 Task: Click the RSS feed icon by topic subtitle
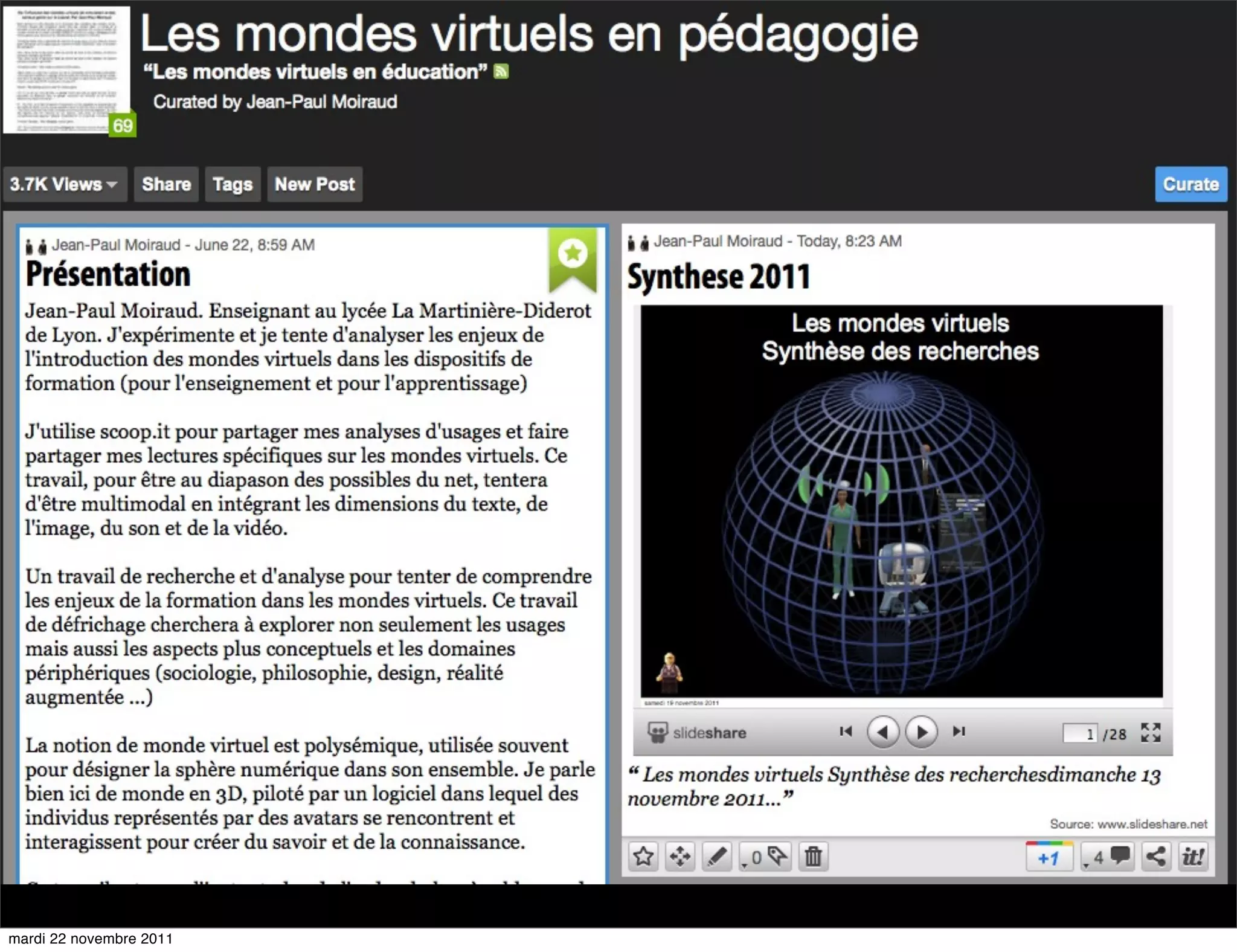[x=501, y=71]
